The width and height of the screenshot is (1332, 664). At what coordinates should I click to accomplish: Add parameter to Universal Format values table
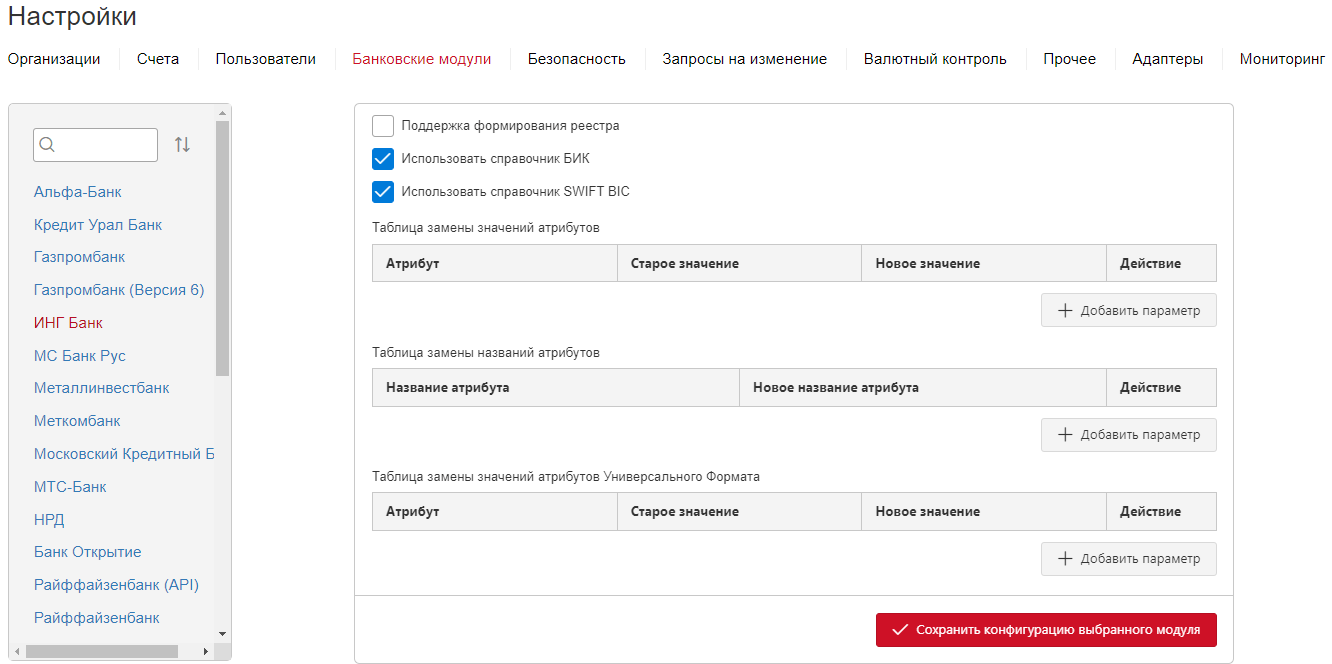tap(1129, 559)
